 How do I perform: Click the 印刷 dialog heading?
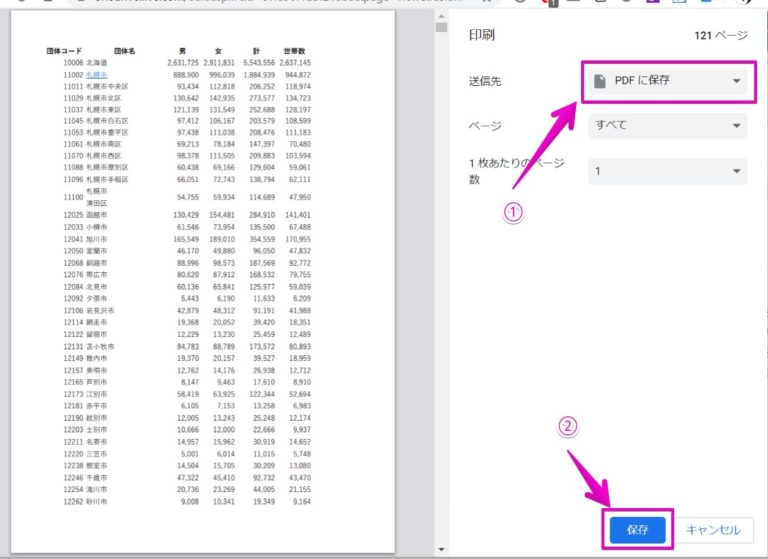click(483, 36)
